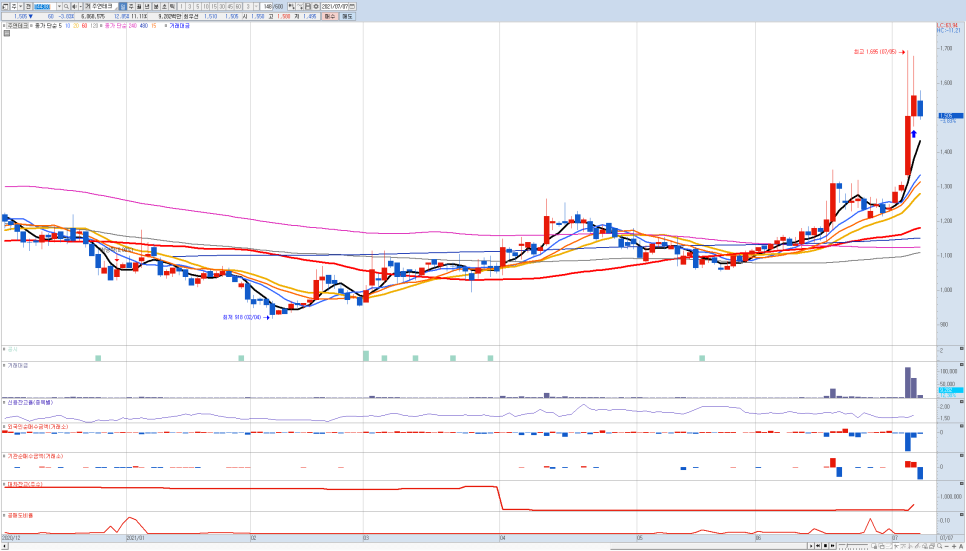966x551 pixels.
Task: Open the interval dropdown after the 3 box
Action: pos(256,6)
